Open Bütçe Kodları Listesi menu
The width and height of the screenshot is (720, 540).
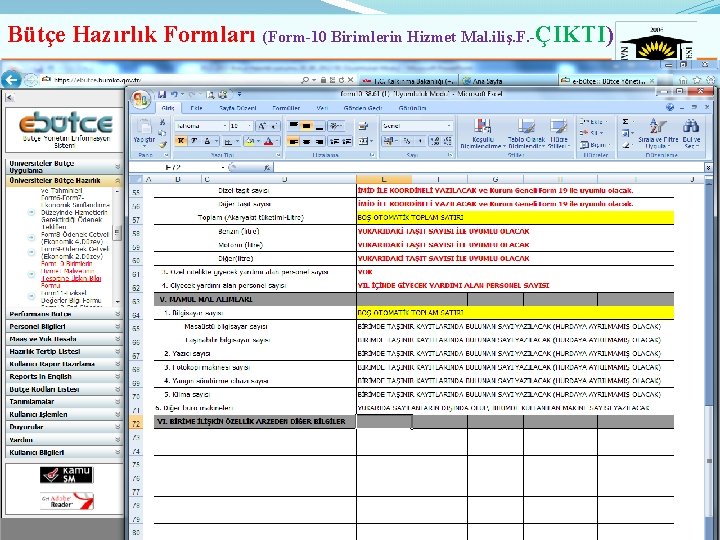coord(64,389)
